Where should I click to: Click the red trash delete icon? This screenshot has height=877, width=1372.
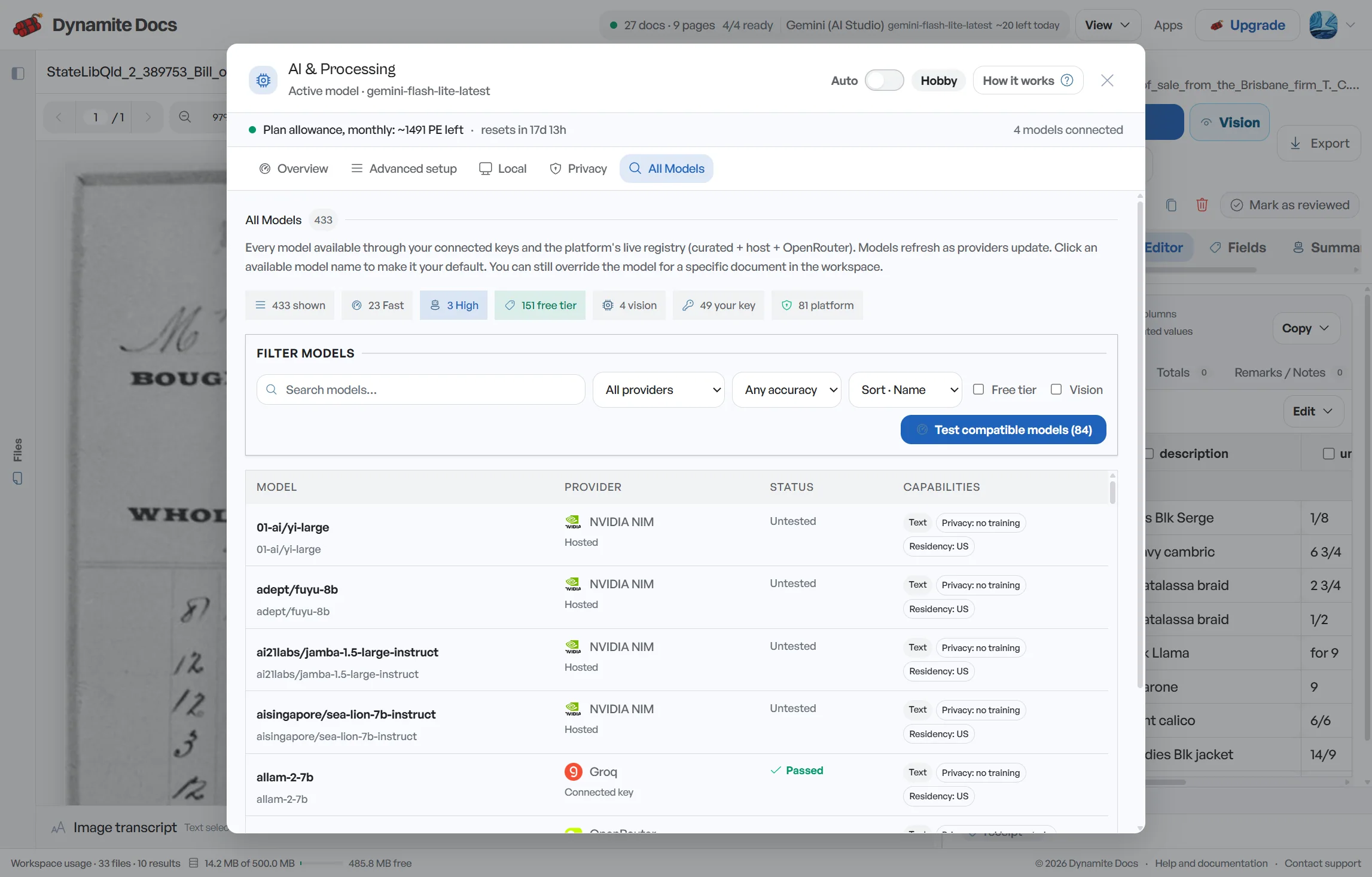point(1202,205)
